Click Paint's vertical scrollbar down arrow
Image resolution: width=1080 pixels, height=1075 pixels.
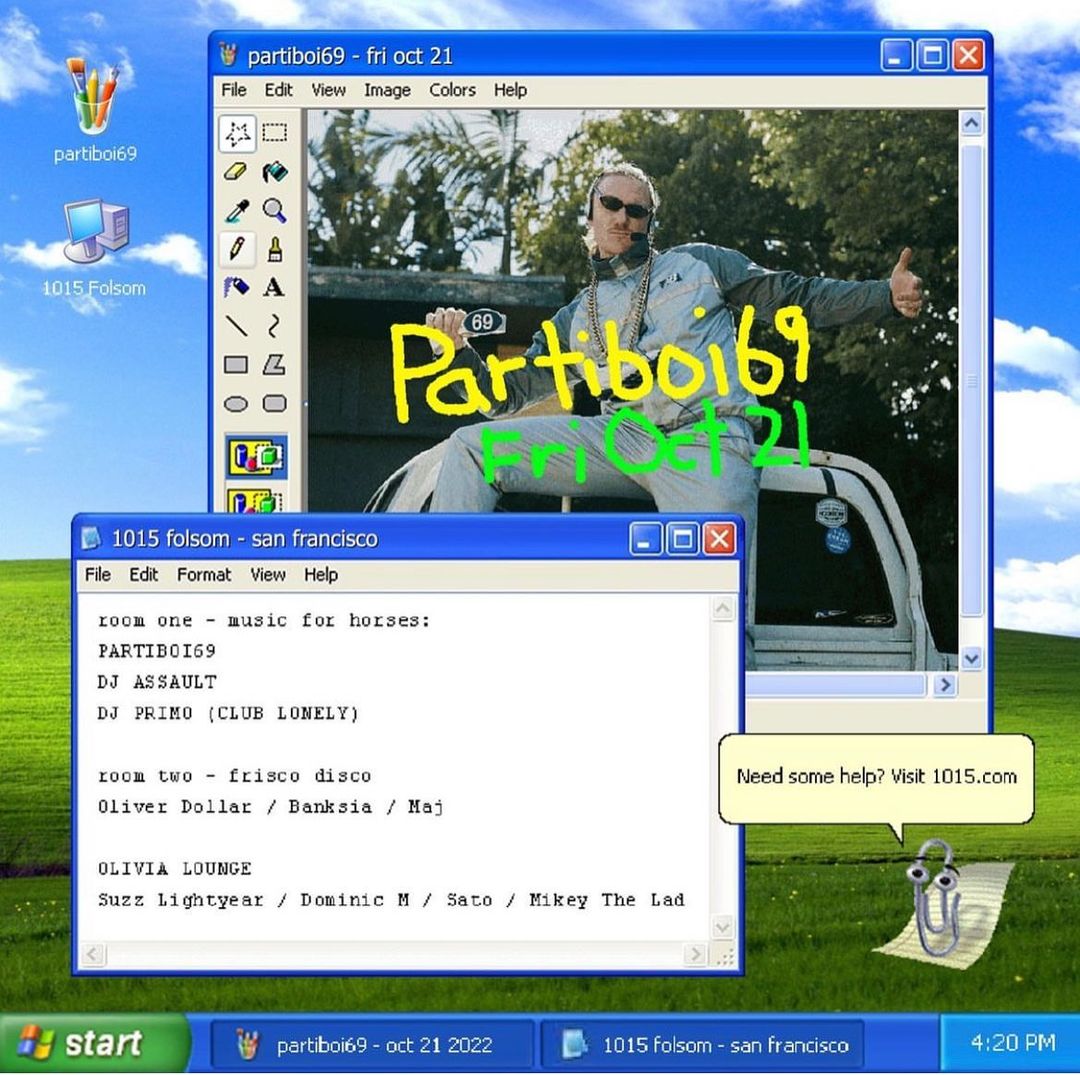coord(971,657)
